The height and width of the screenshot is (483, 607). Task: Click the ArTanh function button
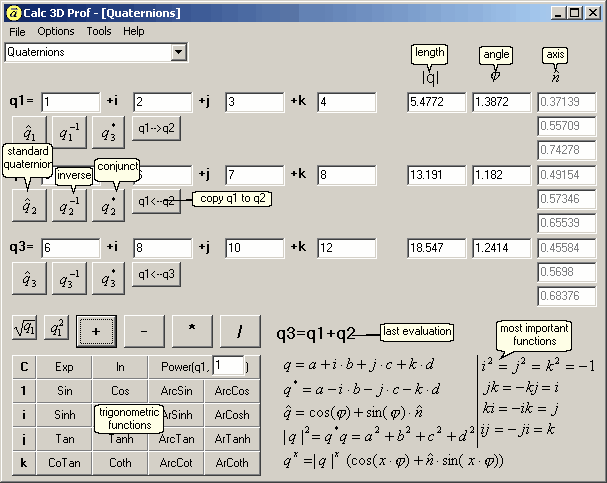click(232, 439)
